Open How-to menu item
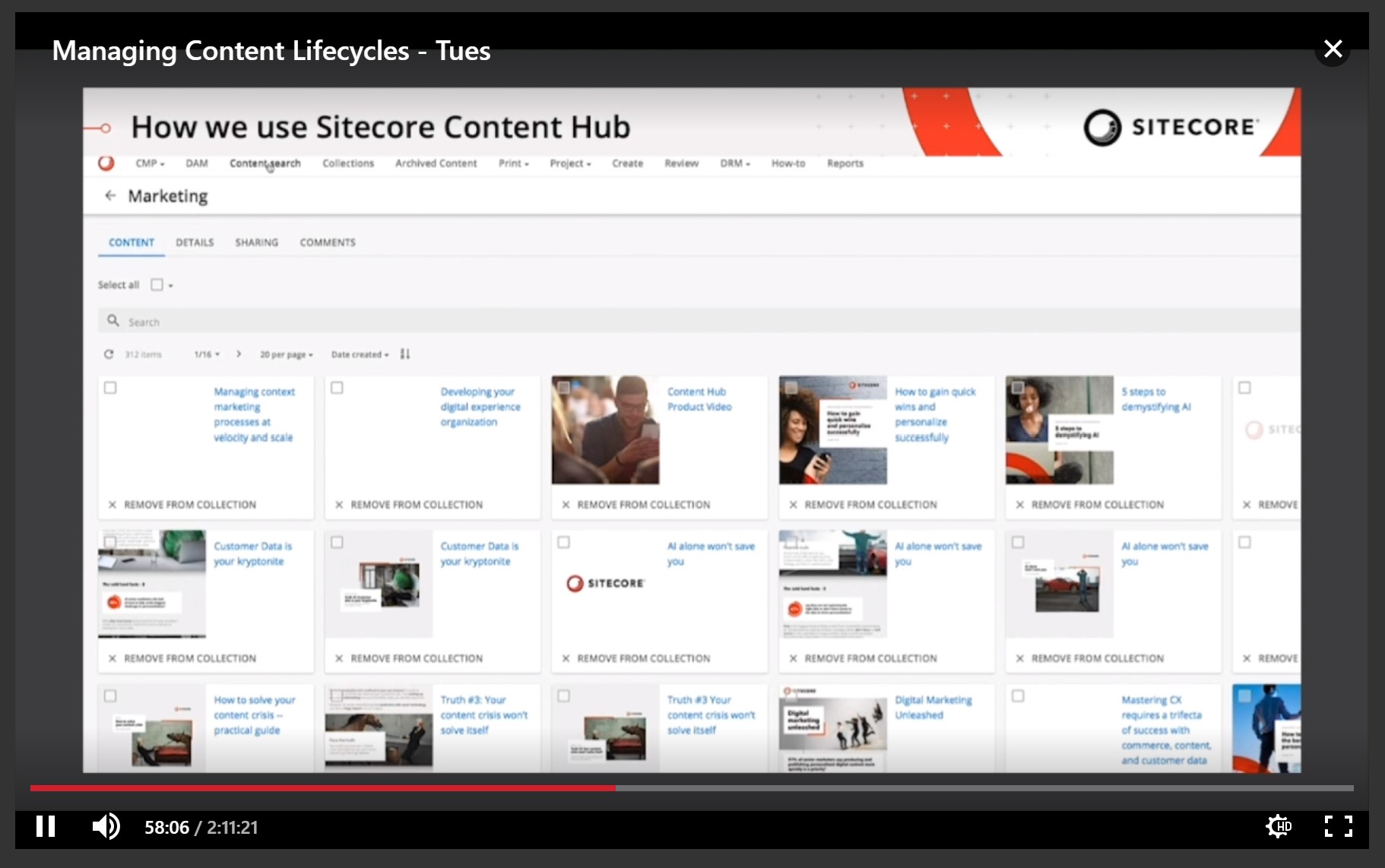1385x868 pixels. coord(788,163)
